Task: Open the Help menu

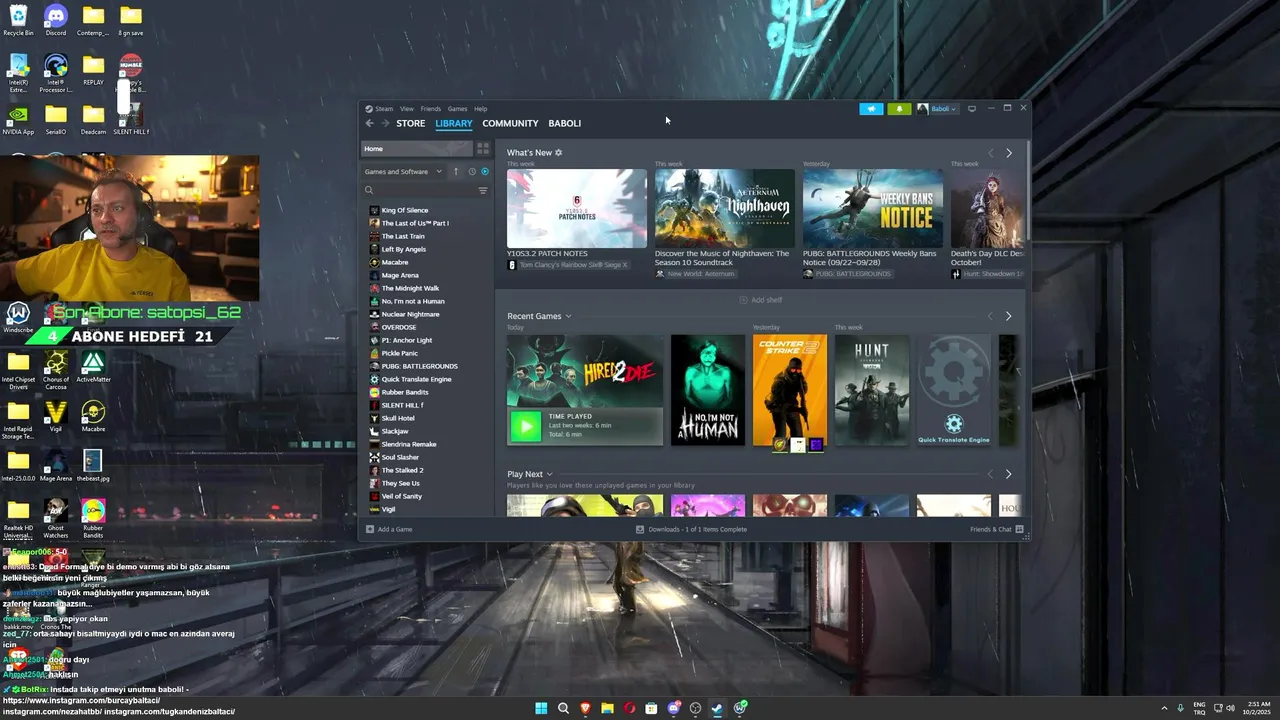Action: 481,109
